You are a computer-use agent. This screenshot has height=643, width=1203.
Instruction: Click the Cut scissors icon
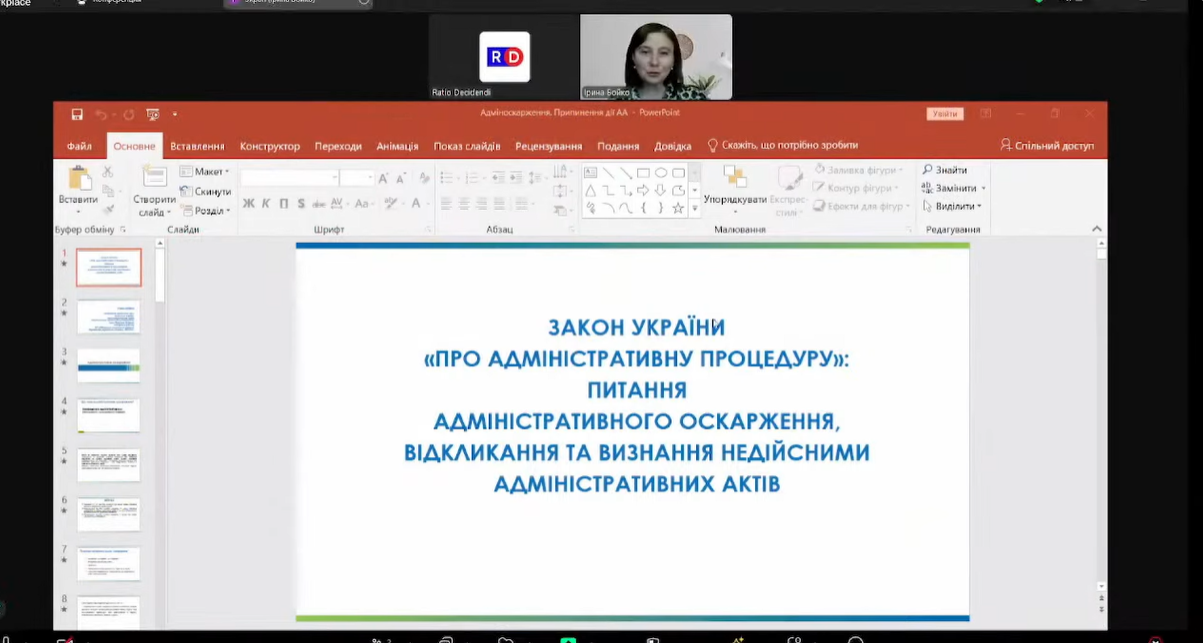[108, 172]
